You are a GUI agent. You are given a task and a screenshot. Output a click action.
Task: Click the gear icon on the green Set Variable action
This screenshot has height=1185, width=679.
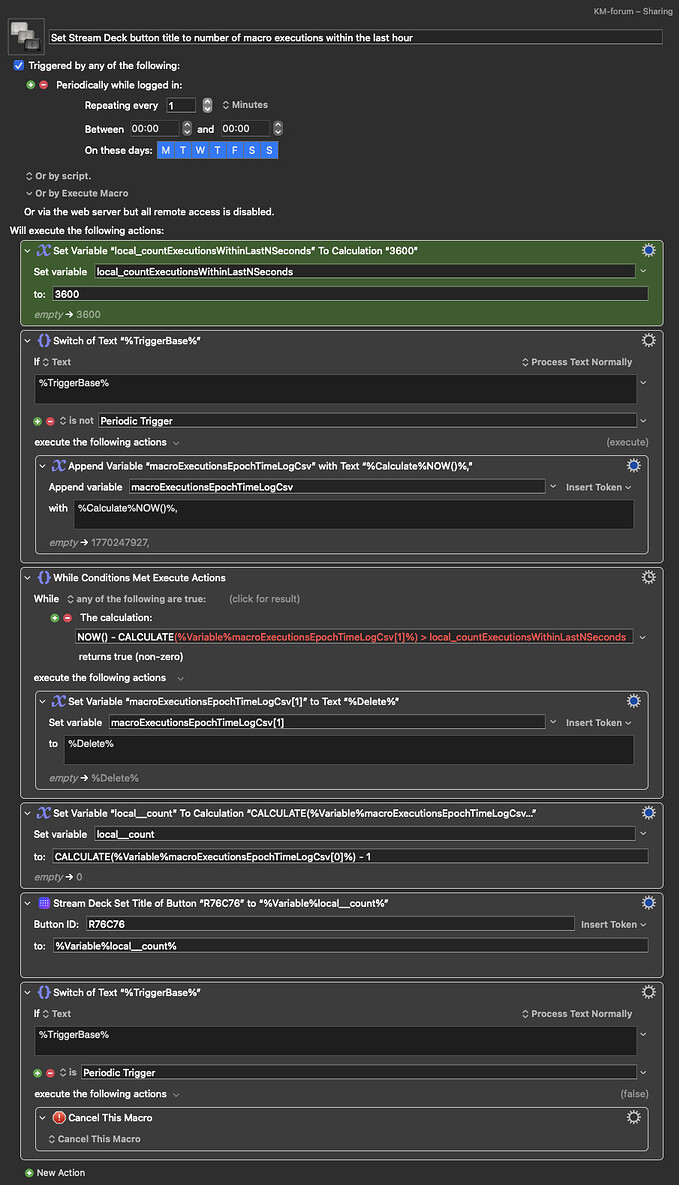pos(648,250)
